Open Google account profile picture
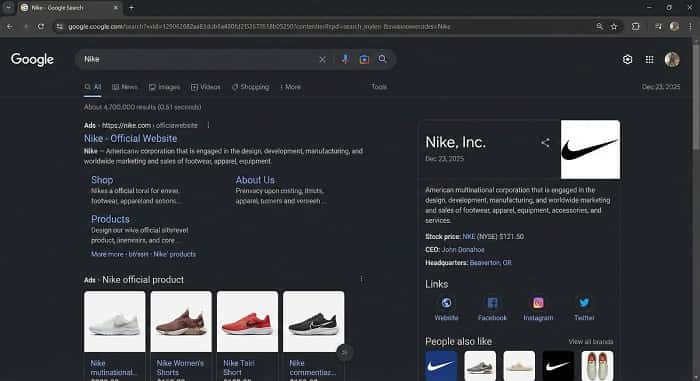700x381 pixels. pos(672,59)
